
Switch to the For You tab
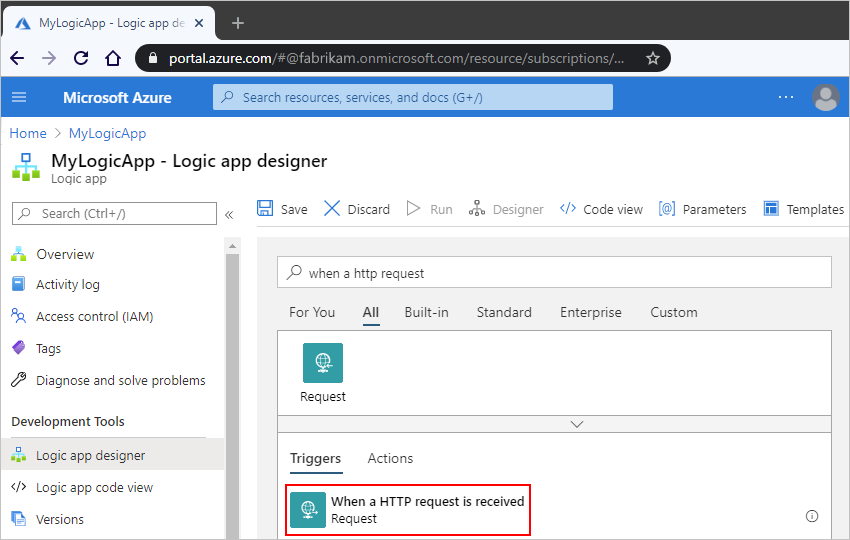click(x=312, y=312)
